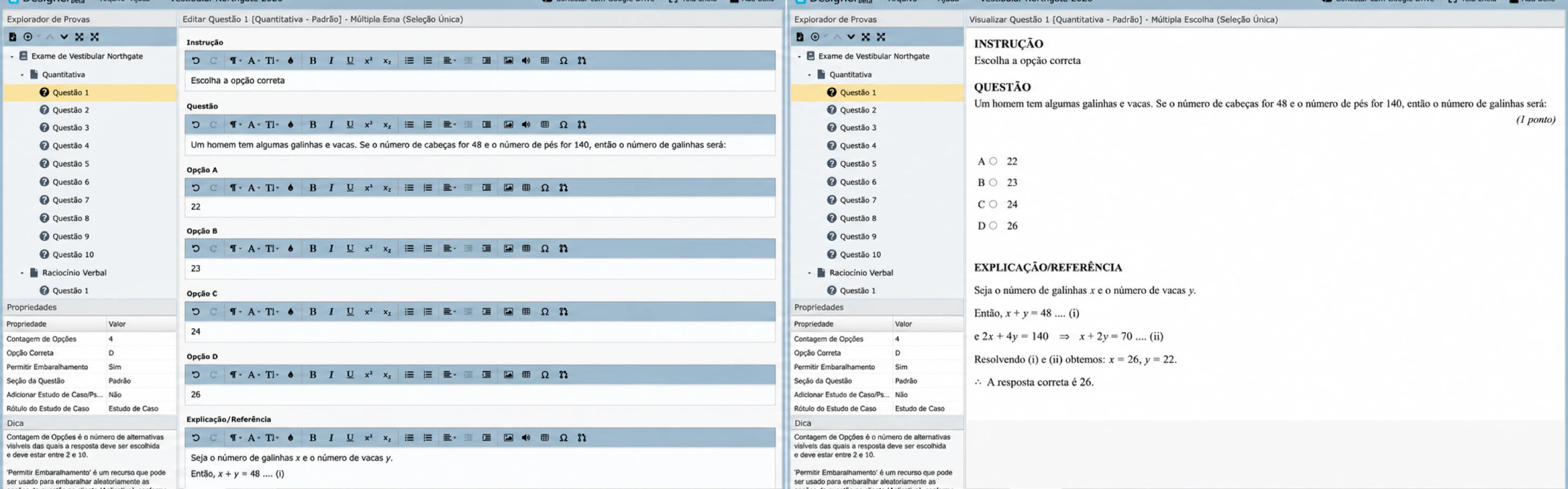Open text color picker in Instrução toolbar
This screenshot has height=489, width=1568.
(x=290, y=60)
